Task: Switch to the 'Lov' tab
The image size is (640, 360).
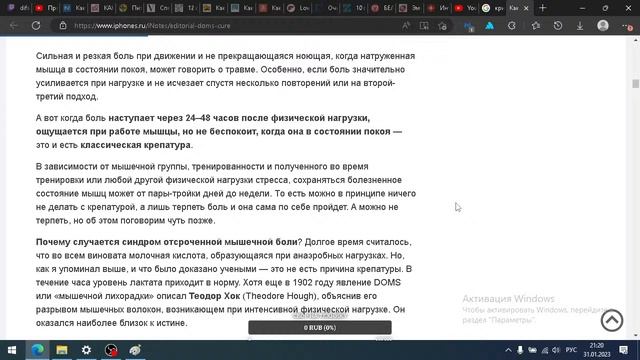Action: 298,8
